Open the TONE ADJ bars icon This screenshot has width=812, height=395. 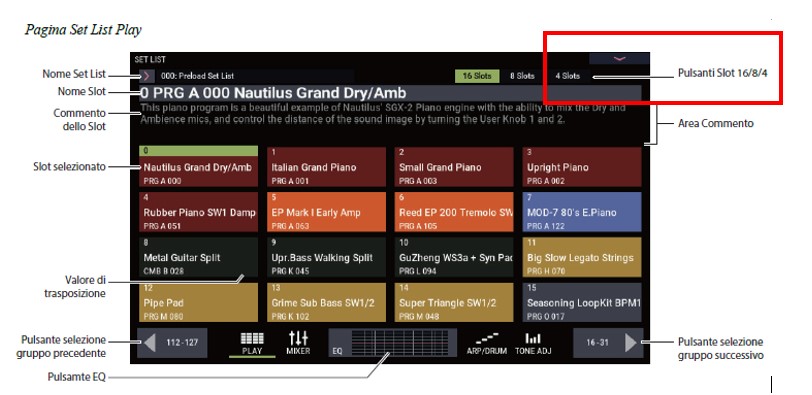532,343
